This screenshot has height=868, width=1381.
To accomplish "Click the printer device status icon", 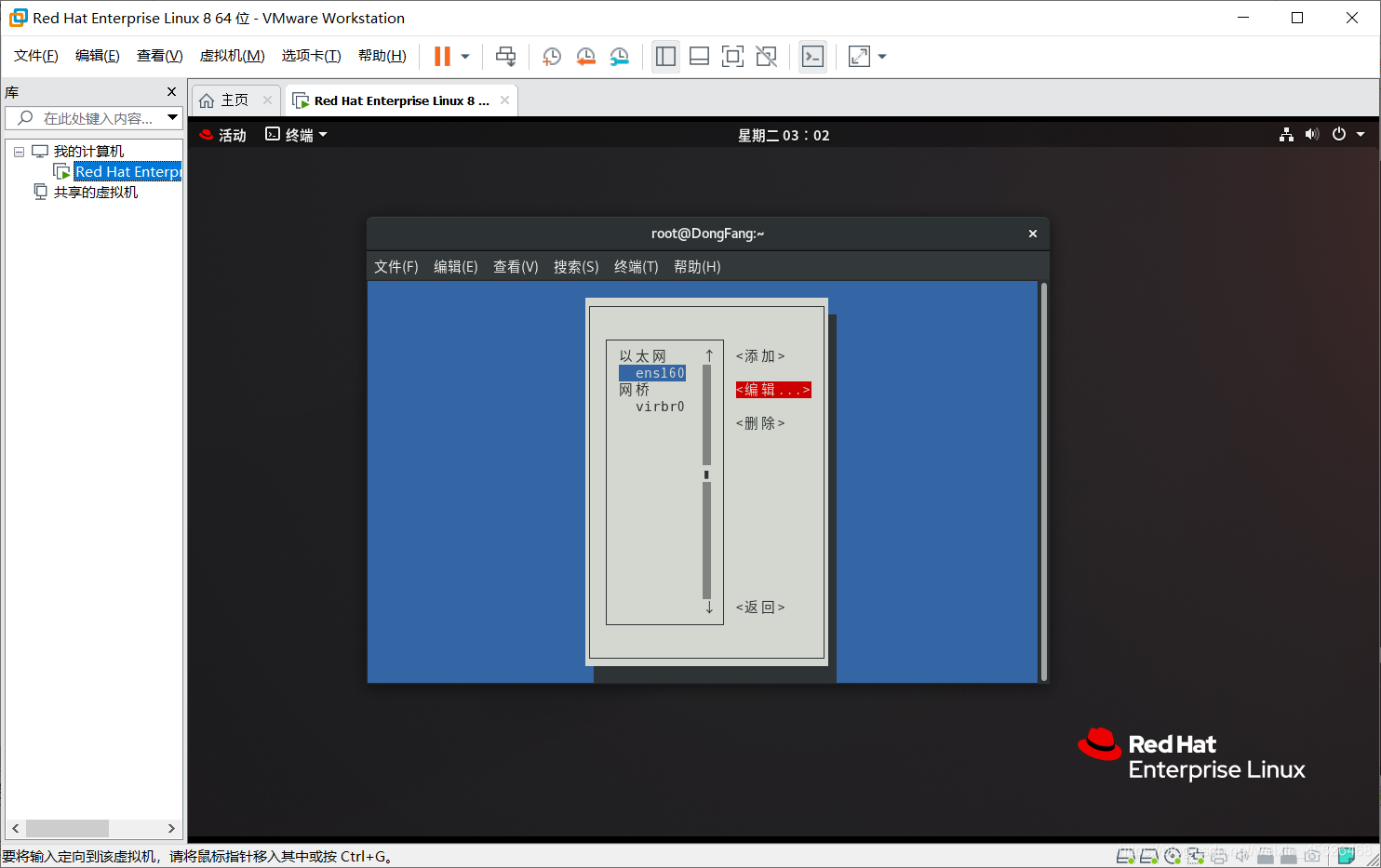I will tap(1219, 856).
